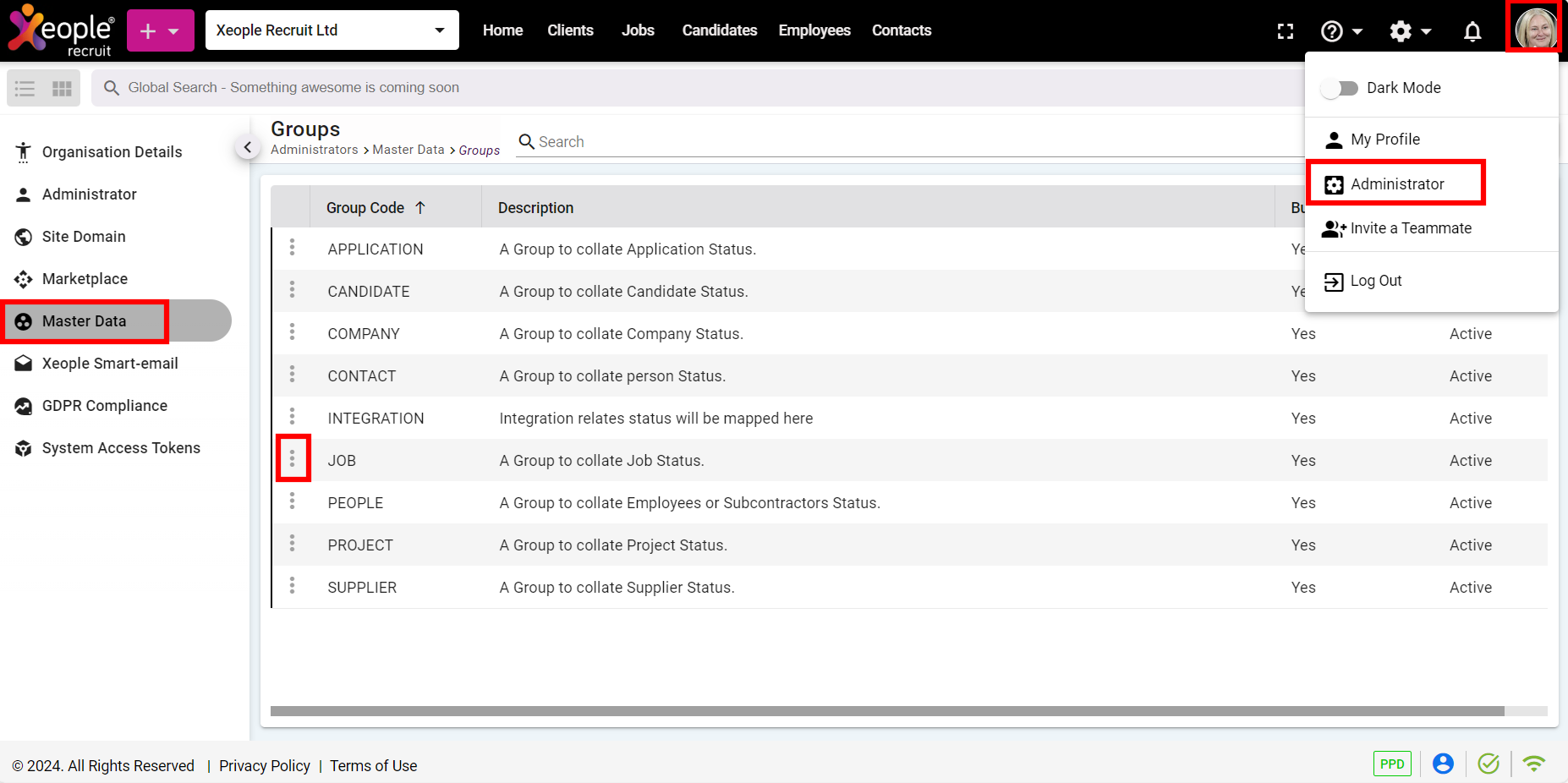Open the Jobs menu

638,30
